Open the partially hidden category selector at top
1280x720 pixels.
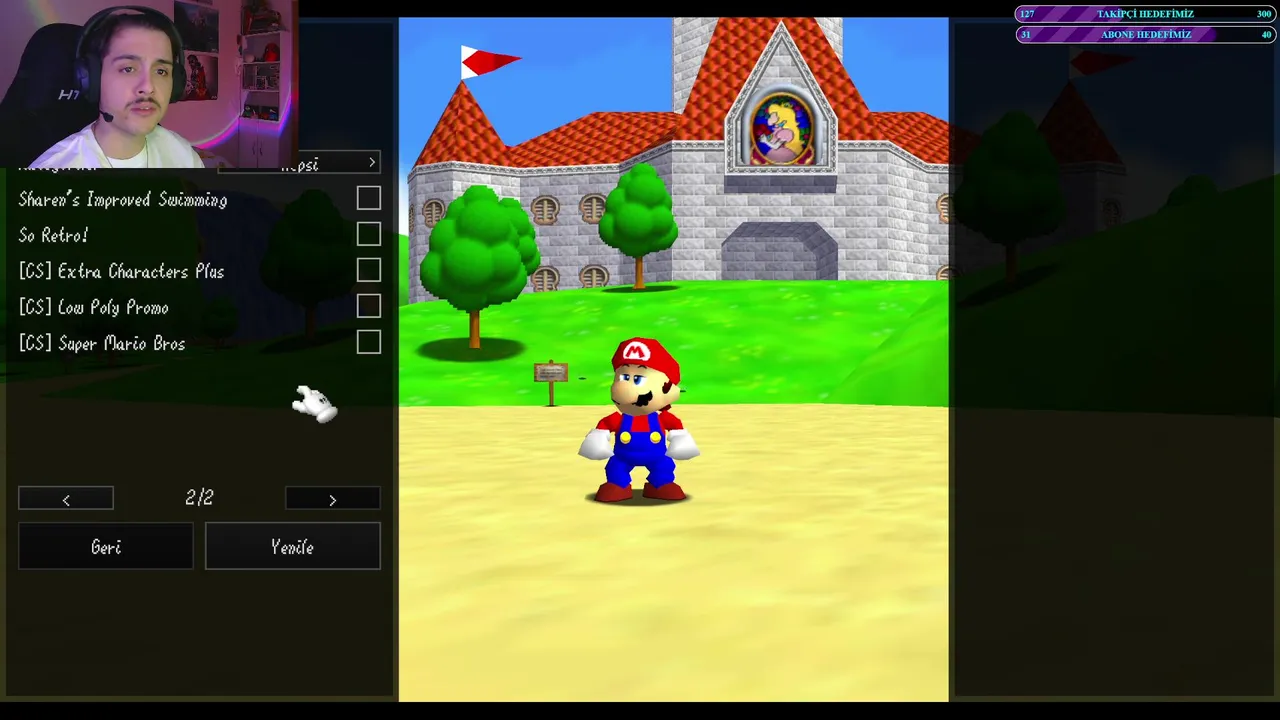[x=299, y=164]
